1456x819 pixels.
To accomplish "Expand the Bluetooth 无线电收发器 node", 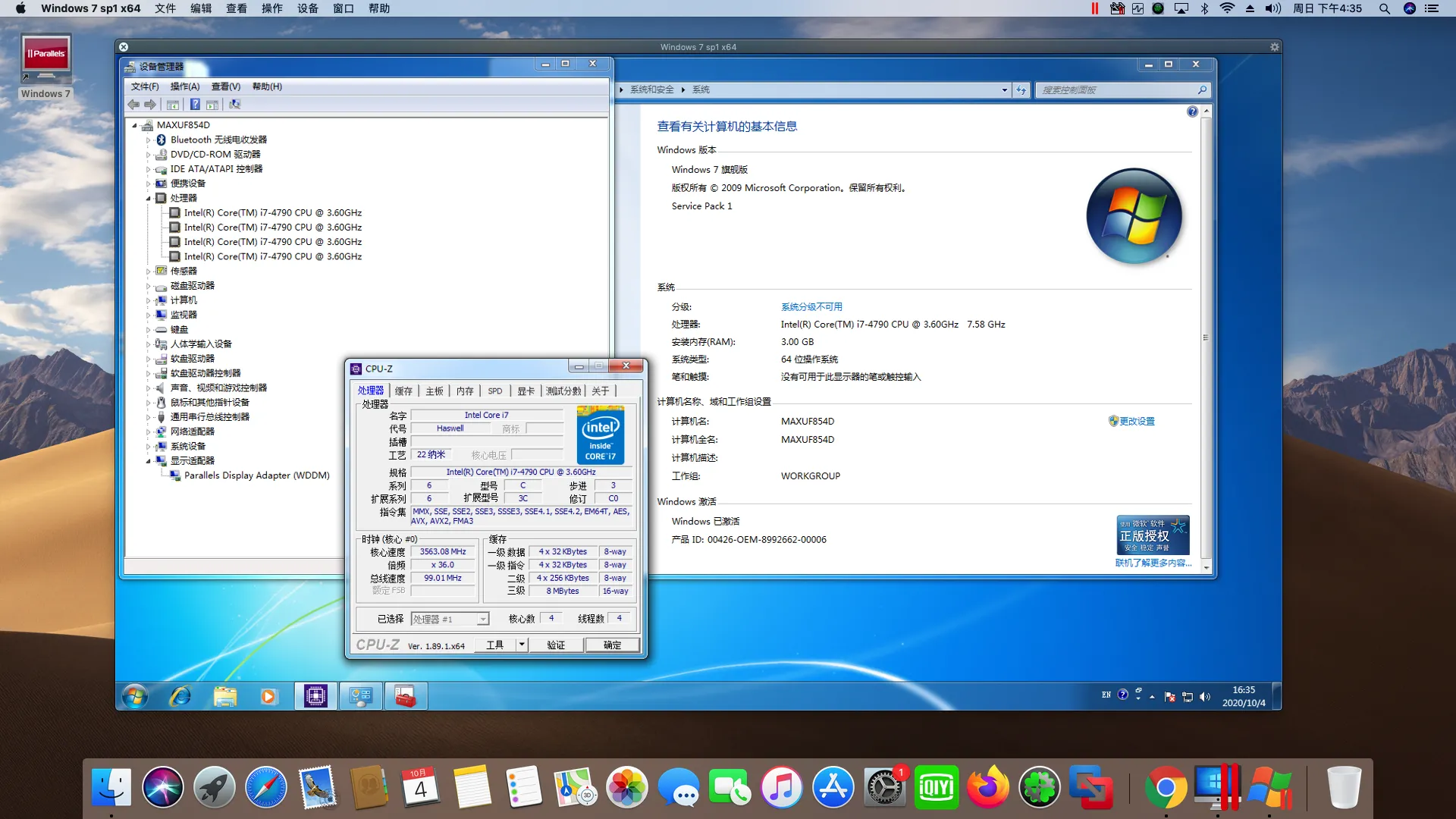I will coord(148,140).
